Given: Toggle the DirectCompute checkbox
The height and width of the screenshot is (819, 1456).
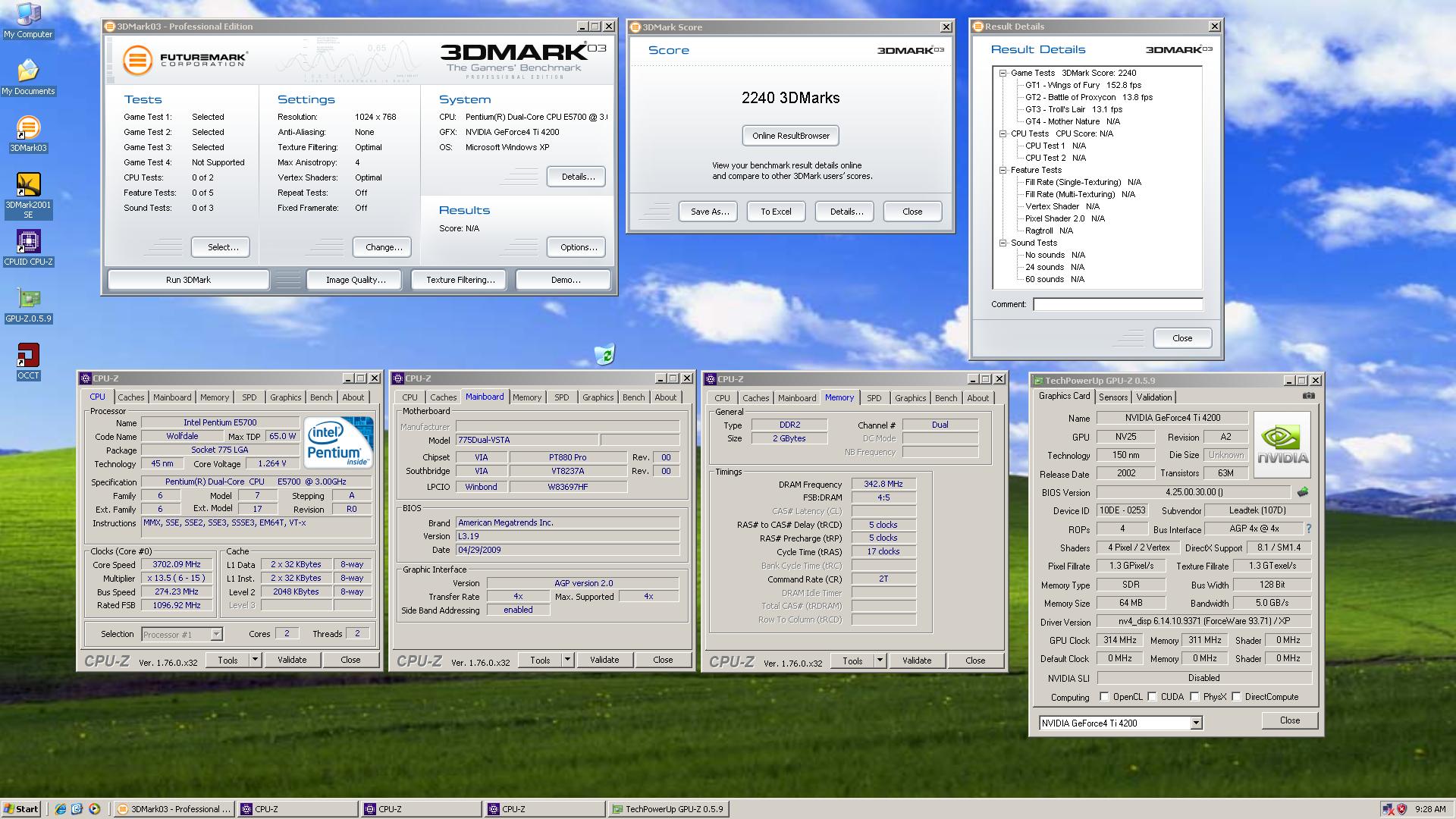Looking at the screenshot, I should pyautogui.click(x=1236, y=697).
